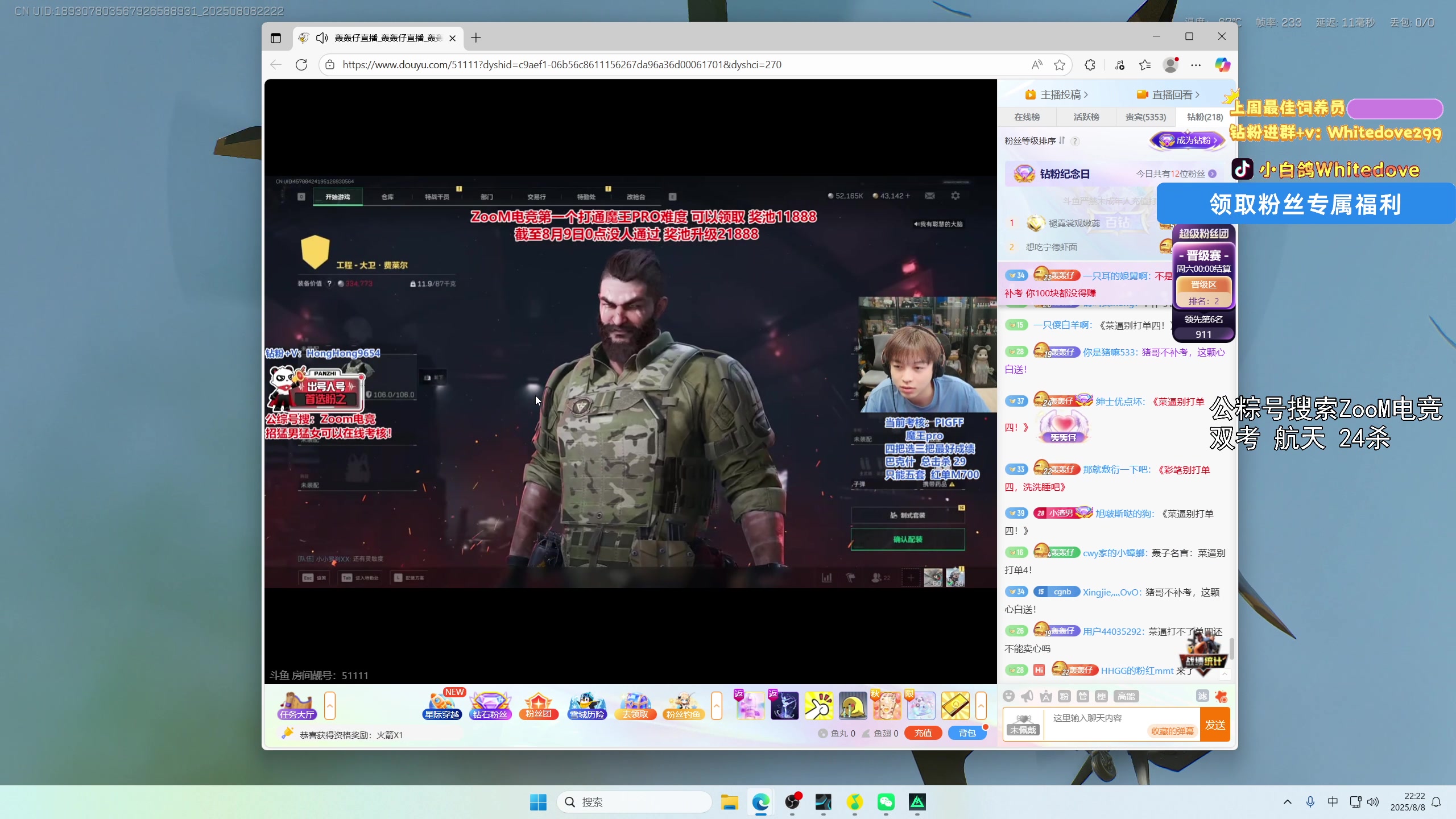
Task: Click the browser tab actions icon
Action: pos(276,38)
